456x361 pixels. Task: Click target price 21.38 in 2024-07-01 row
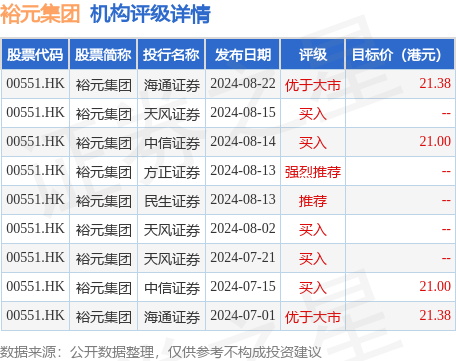435,315
